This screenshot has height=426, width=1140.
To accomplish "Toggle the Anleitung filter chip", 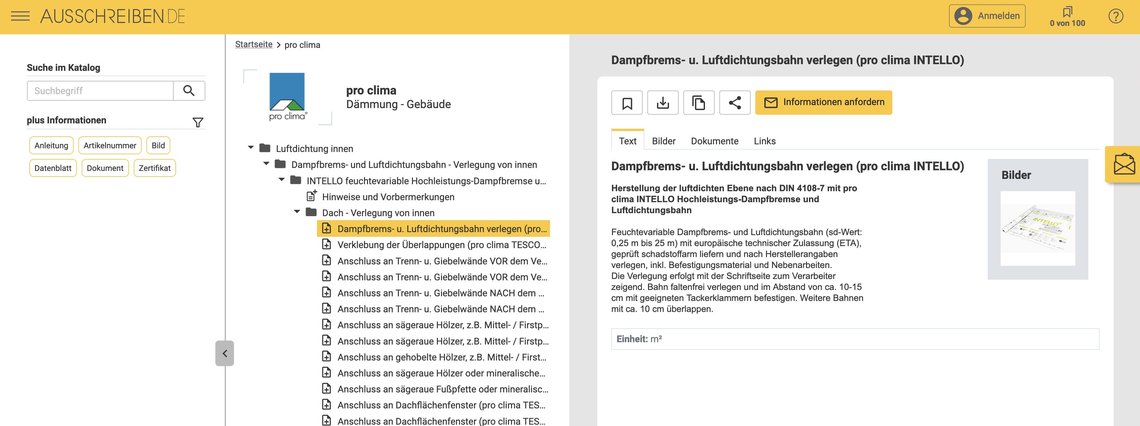I will pyautogui.click(x=51, y=145).
